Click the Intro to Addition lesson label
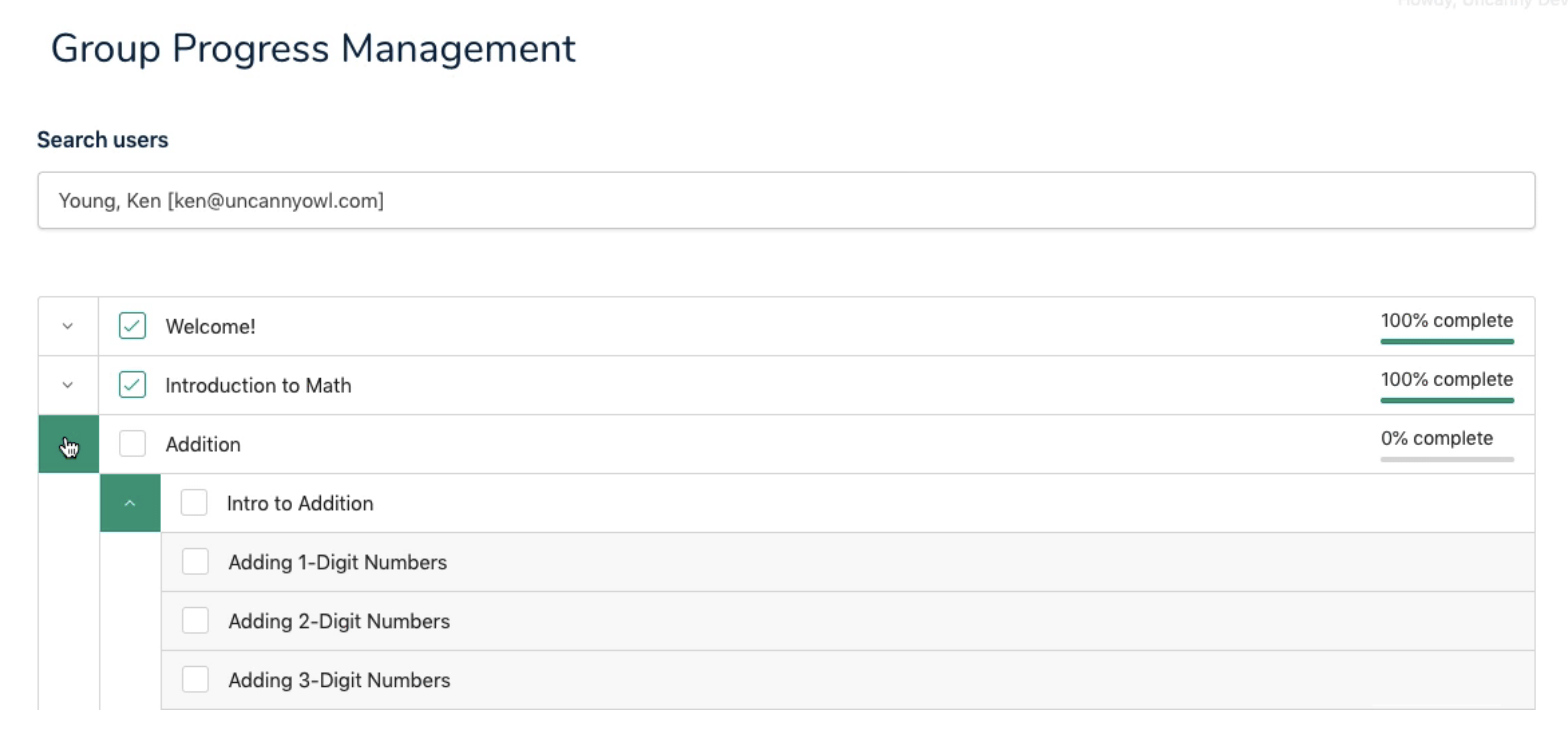The image size is (1568, 734). tap(300, 504)
